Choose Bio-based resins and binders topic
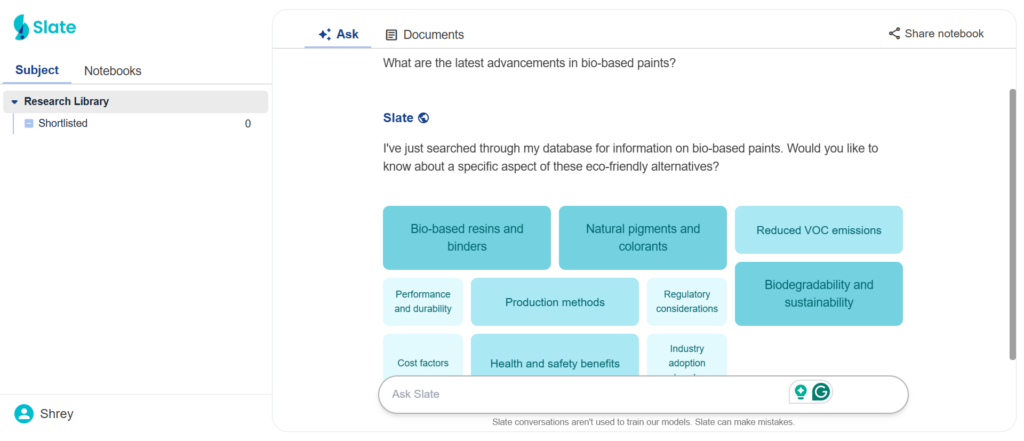This screenshot has height=441, width=1024. click(x=466, y=238)
